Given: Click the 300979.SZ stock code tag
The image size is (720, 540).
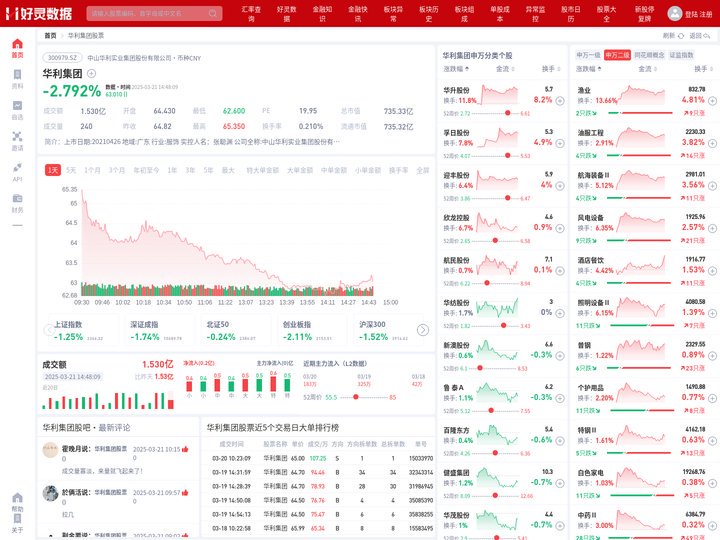Looking at the screenshot, I should click(62, 58).
